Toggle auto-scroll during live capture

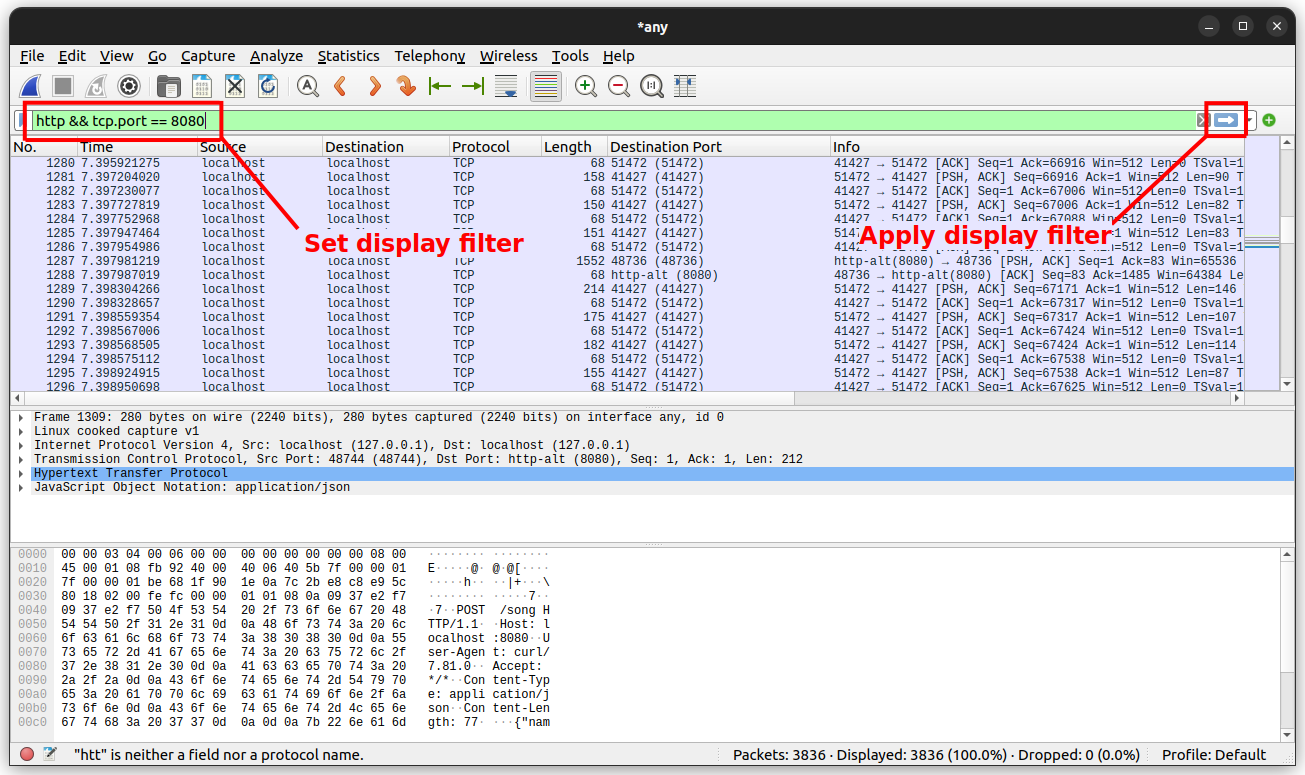(506, 86)
